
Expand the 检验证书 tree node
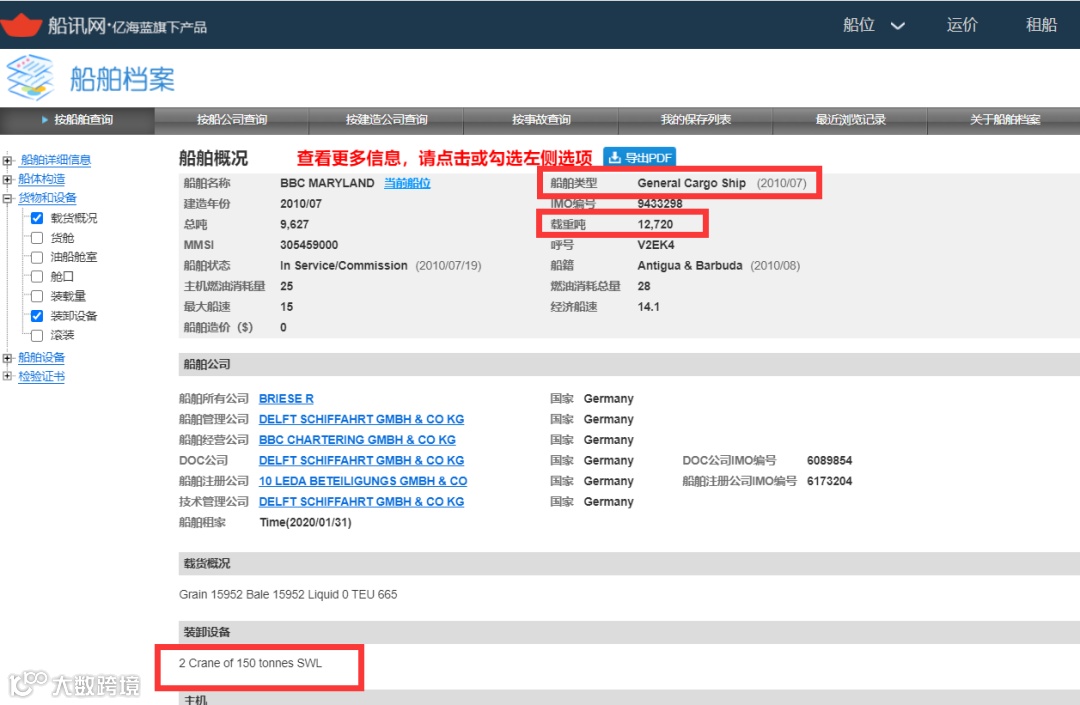8,376
